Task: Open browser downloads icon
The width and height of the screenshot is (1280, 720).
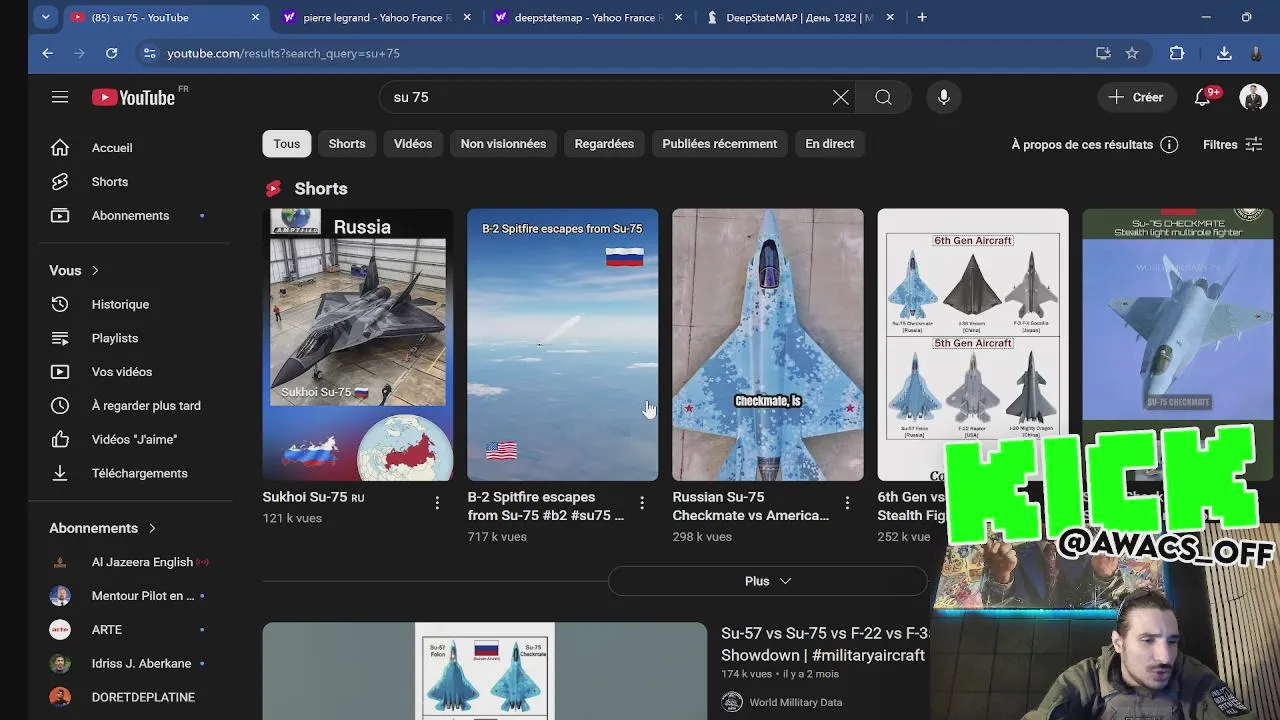Action: point(1224,53)
